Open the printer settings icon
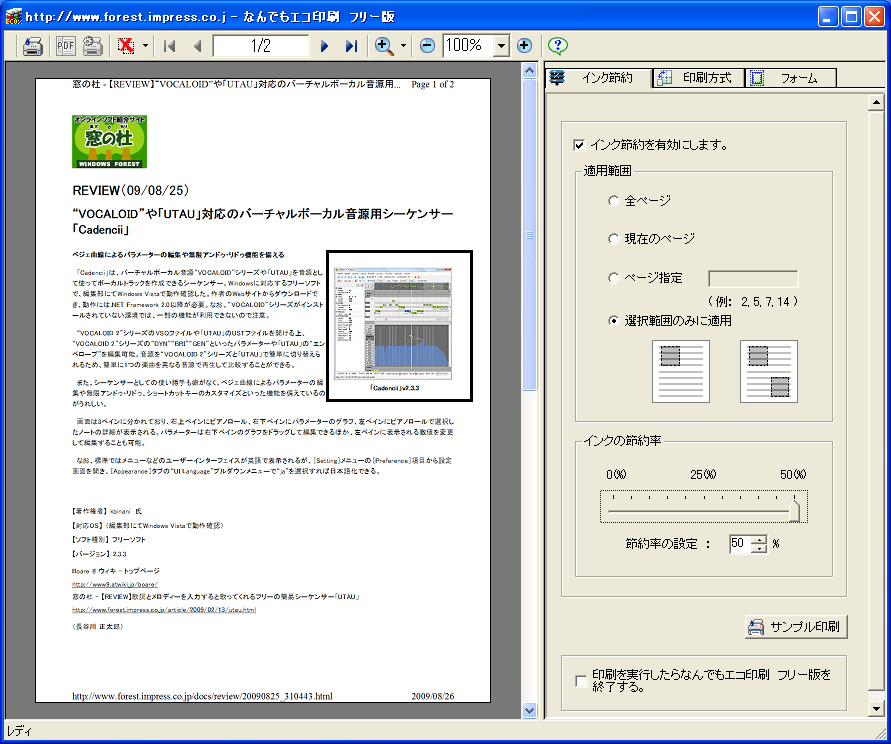 coord(93,45)
